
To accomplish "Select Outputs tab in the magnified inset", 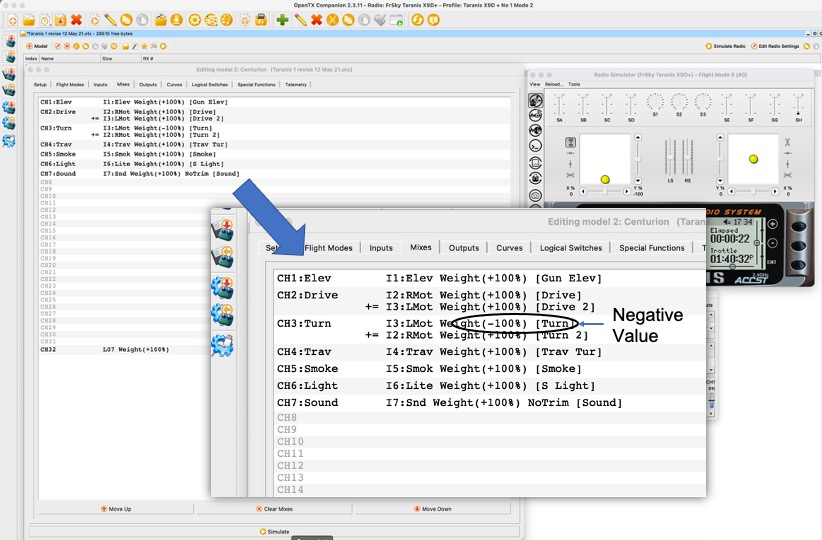I will [463, 248].
